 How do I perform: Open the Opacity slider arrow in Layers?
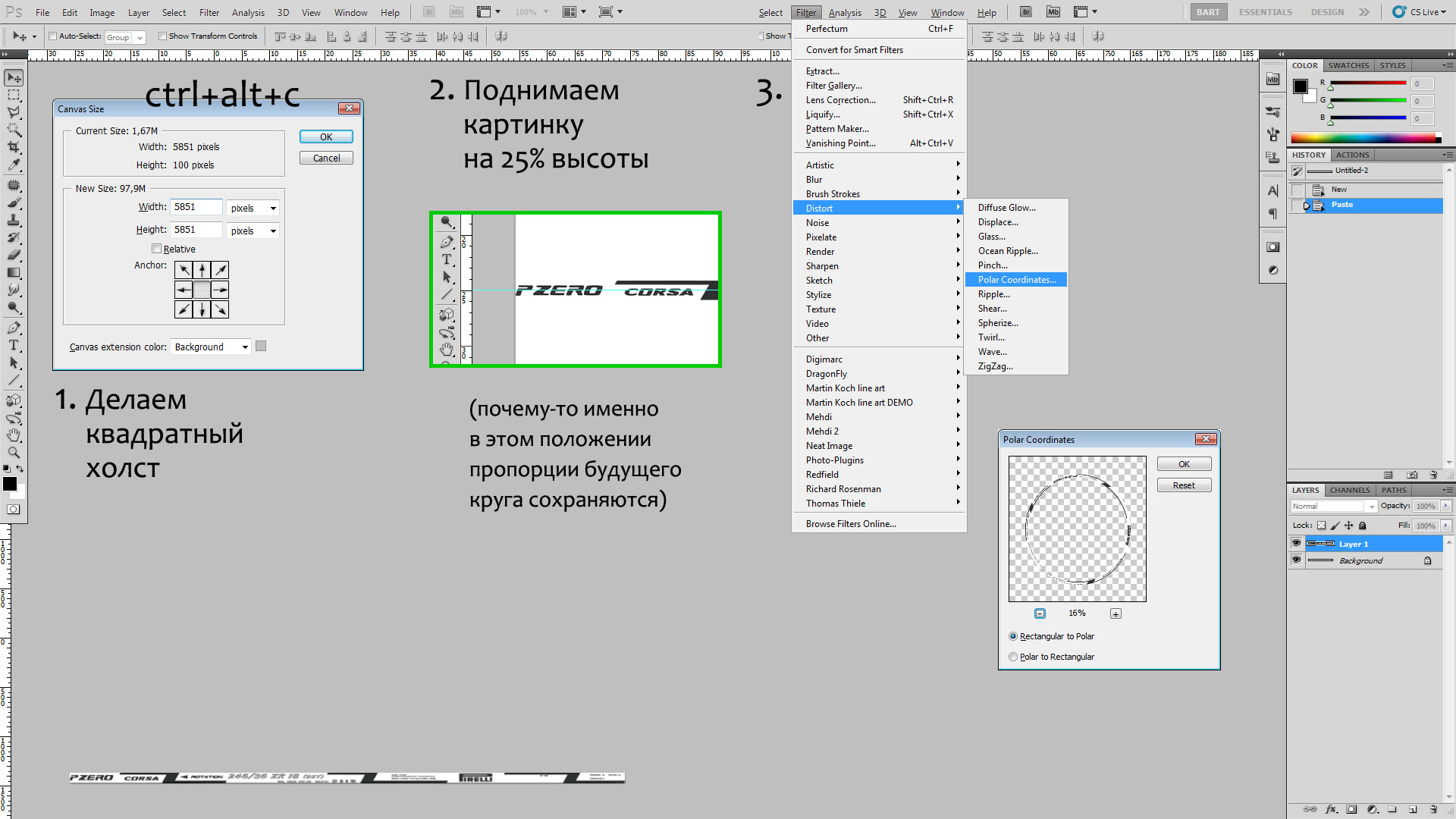pyautogui.click(x=1446, y=506)
